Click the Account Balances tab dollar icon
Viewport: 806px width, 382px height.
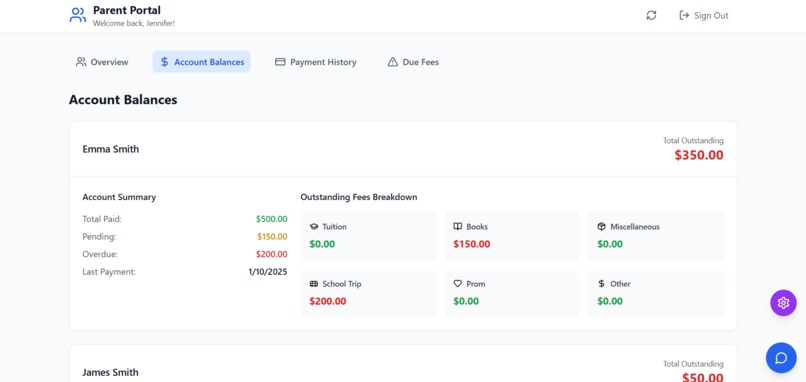pyautogui.click(x=164, y=62)
